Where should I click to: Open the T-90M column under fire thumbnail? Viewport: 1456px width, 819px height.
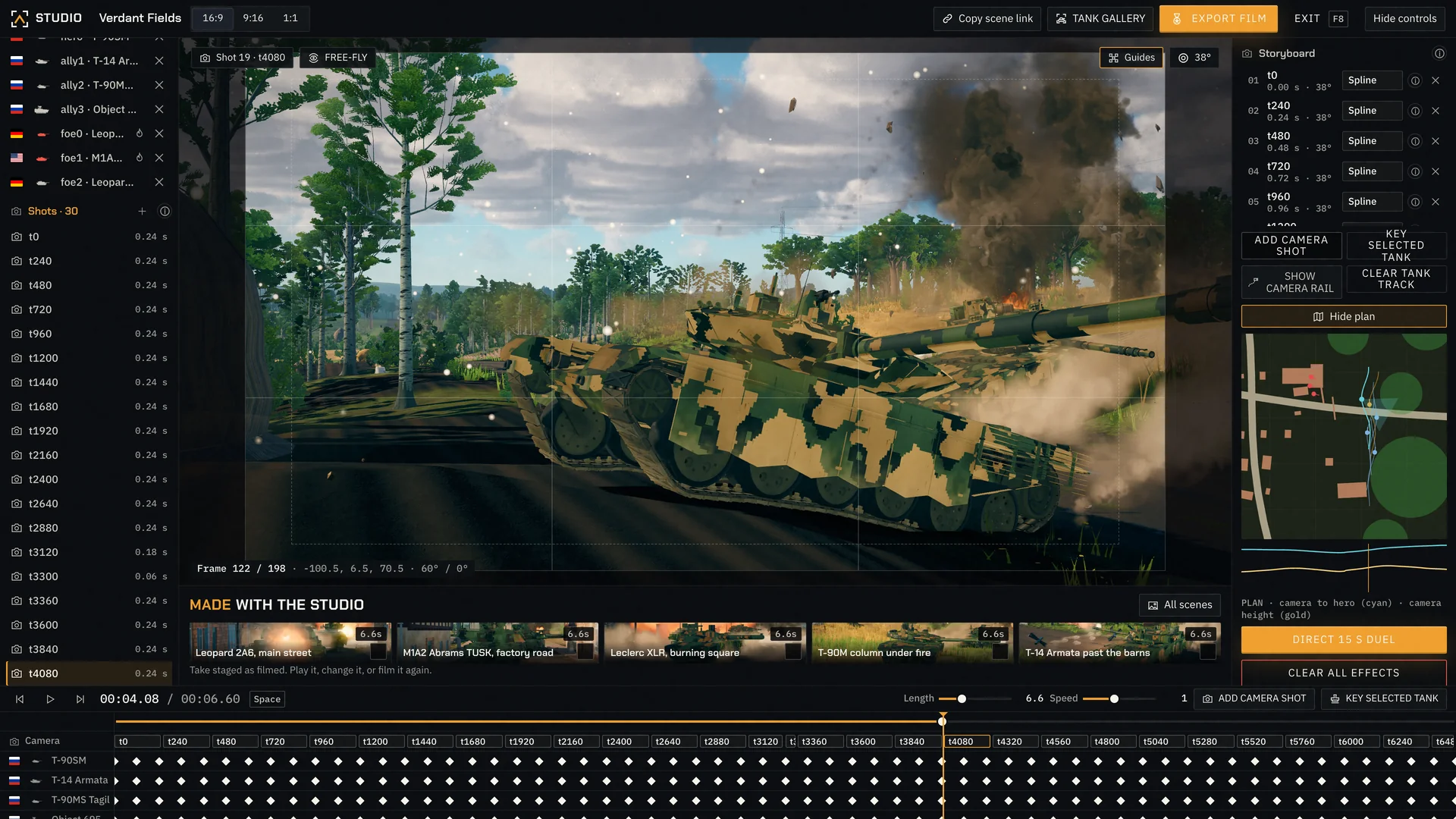click(x=912, y=642)
